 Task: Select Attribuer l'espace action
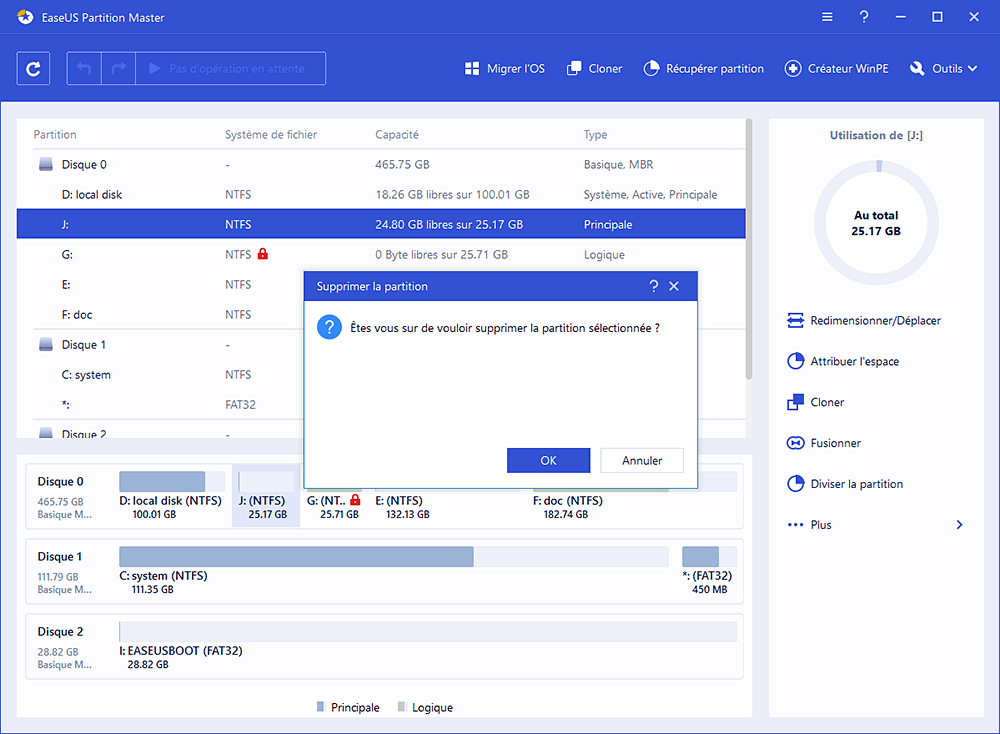(x=843, y=361)
